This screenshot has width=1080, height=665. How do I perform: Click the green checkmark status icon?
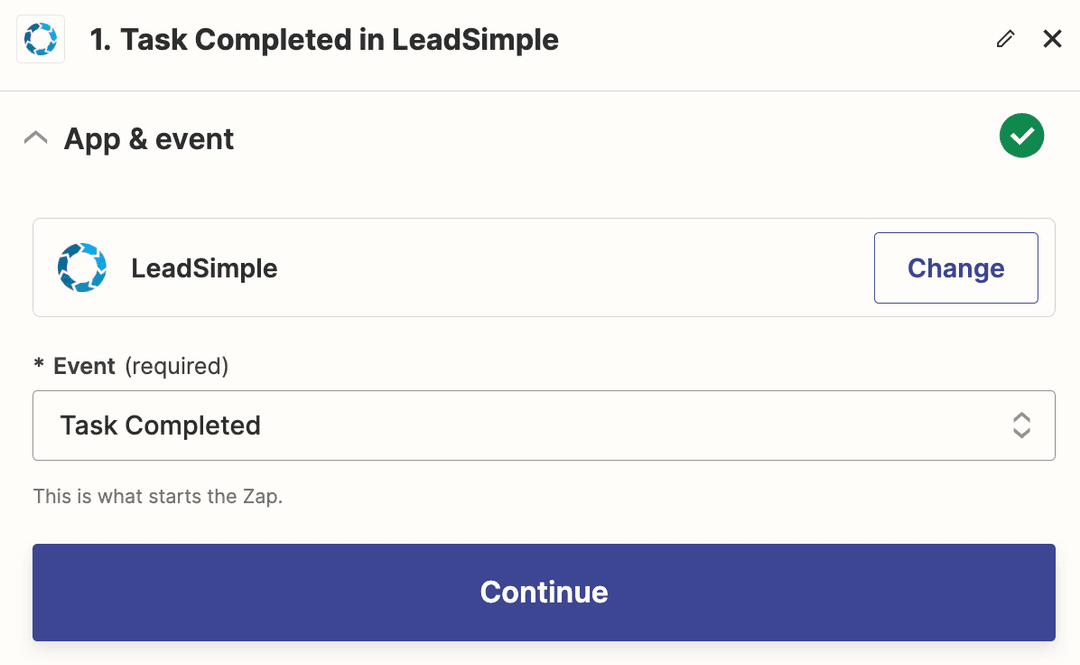(1021, 137)
